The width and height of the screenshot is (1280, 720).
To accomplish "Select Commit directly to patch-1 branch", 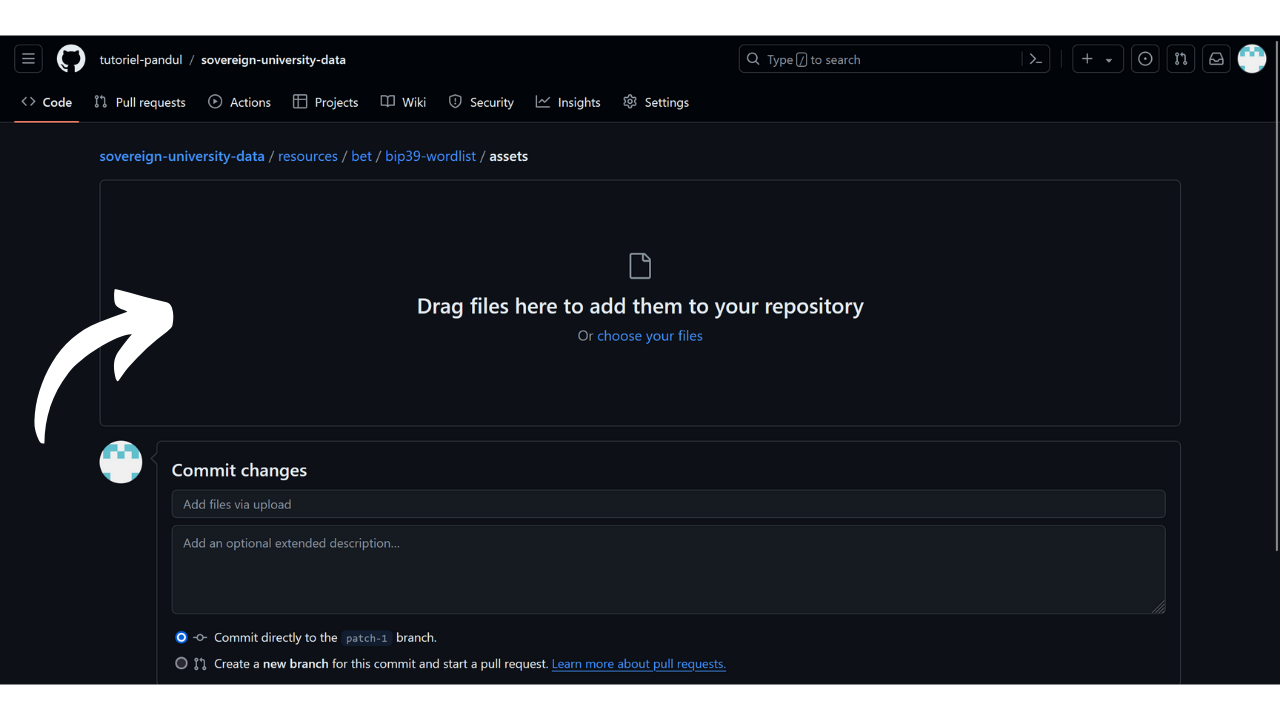I will pyautogui.click(x=181, y=637).
